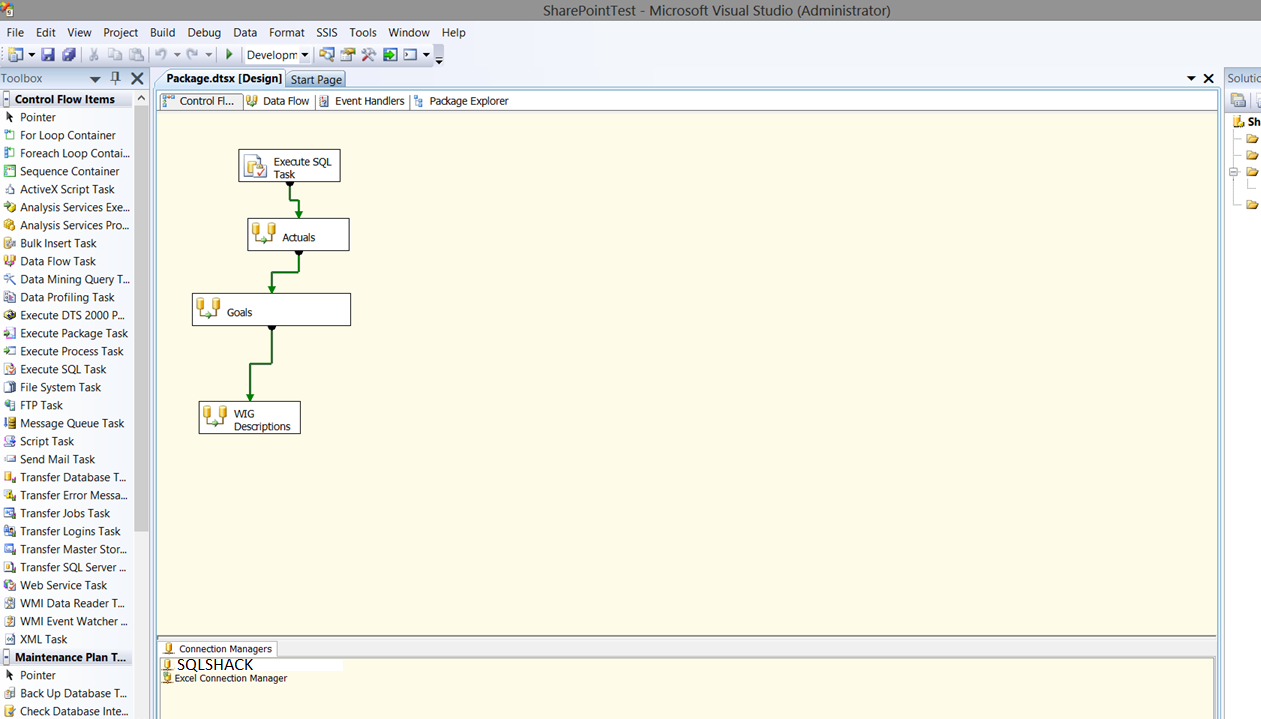Open the Development configuration dropdown
Screen dimensions: 1261x719
pos(305,56)
